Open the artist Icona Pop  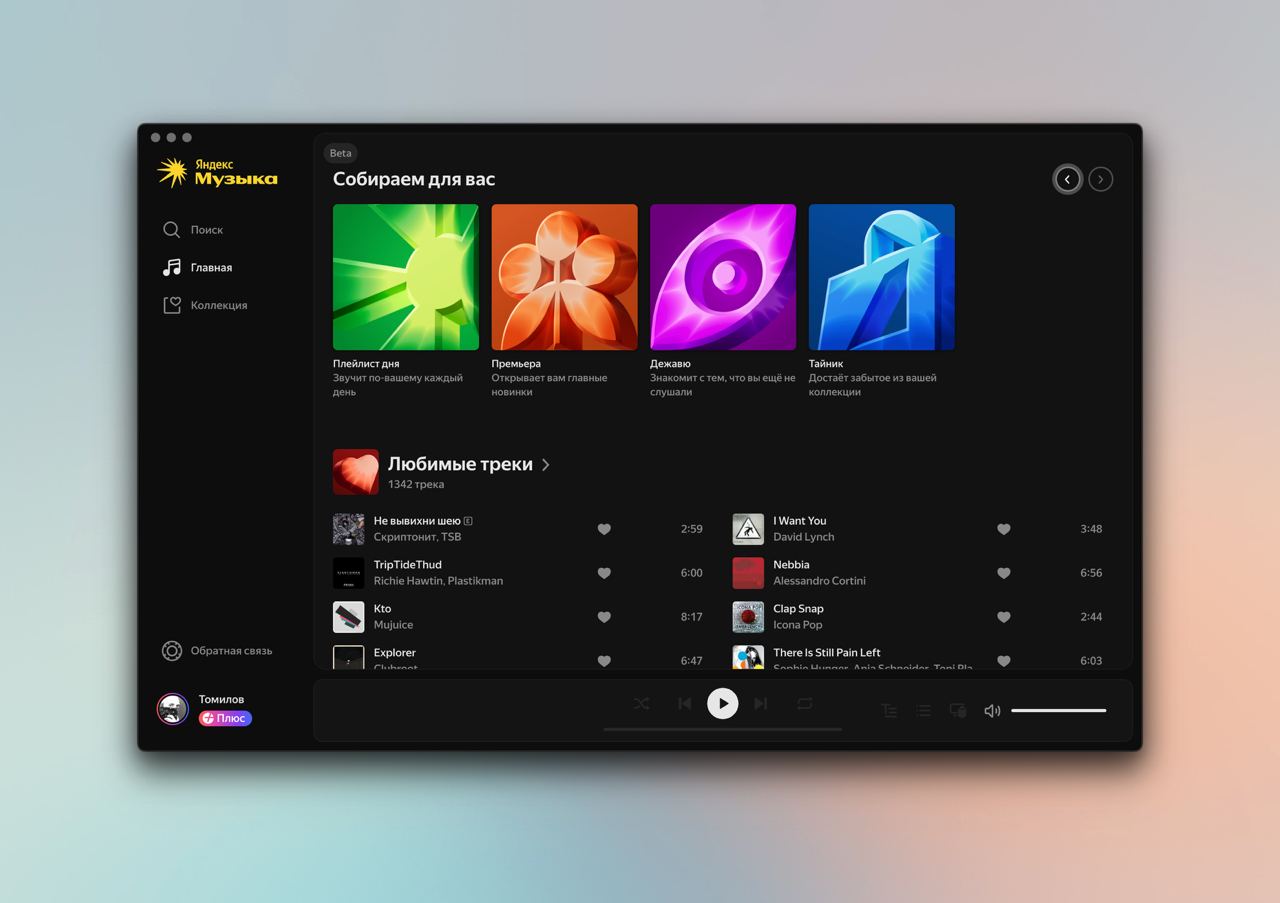[798, 625]
